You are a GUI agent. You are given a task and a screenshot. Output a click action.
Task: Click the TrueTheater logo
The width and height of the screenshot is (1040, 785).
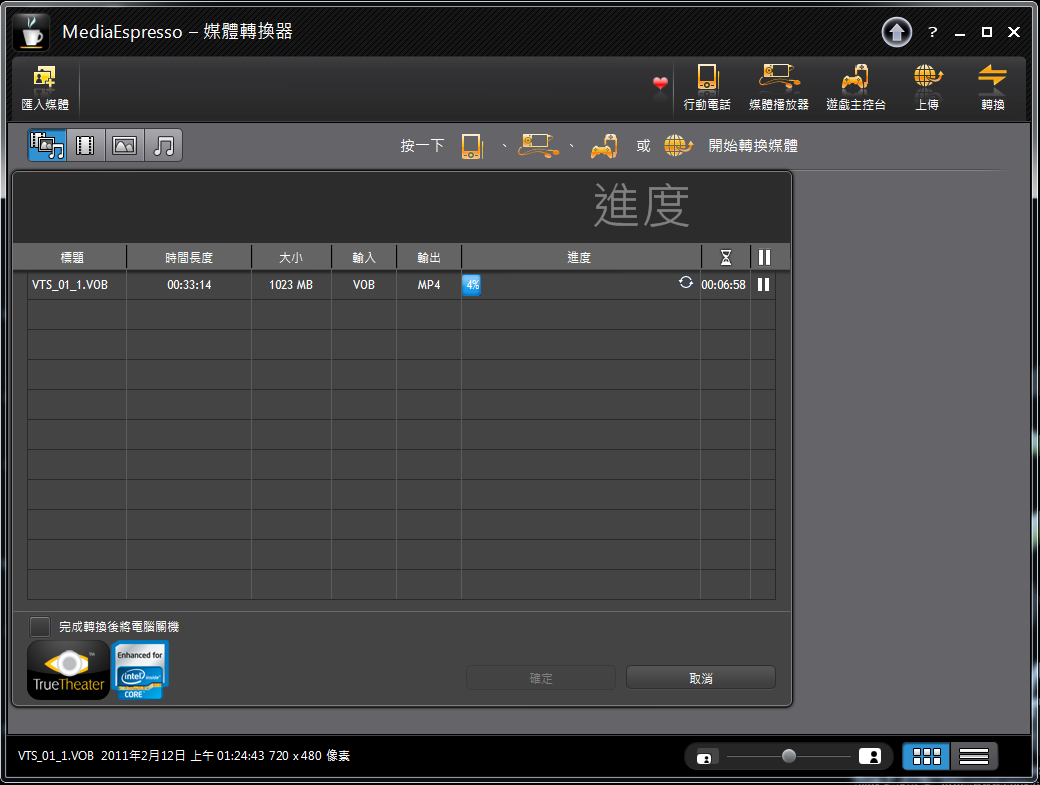coord(68,670)
